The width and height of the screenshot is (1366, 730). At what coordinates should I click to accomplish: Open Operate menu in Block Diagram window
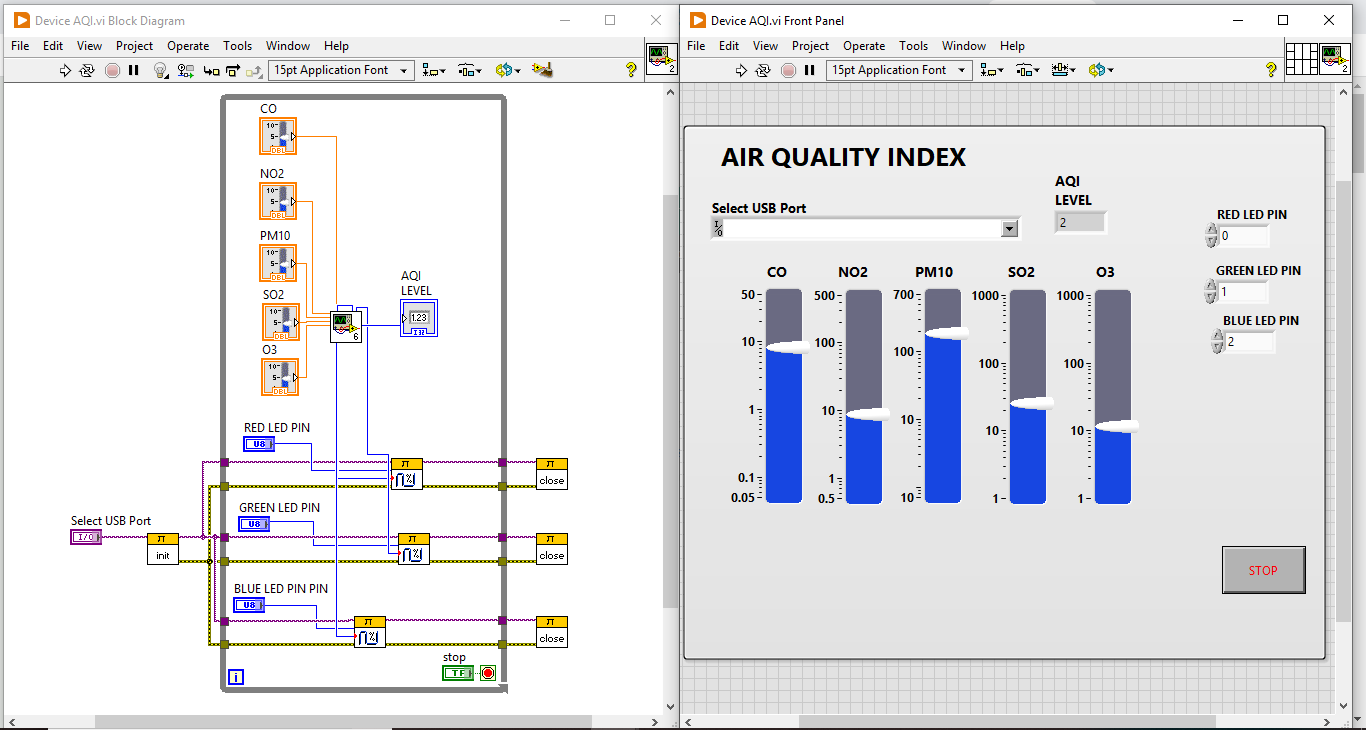tap(188, 46)
